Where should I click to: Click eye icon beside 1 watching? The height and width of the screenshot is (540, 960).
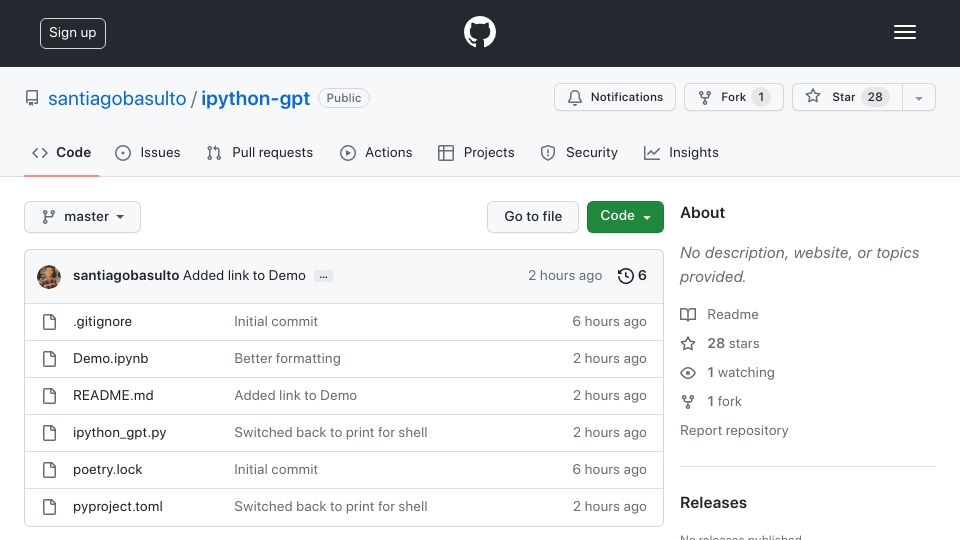[688, 373]
